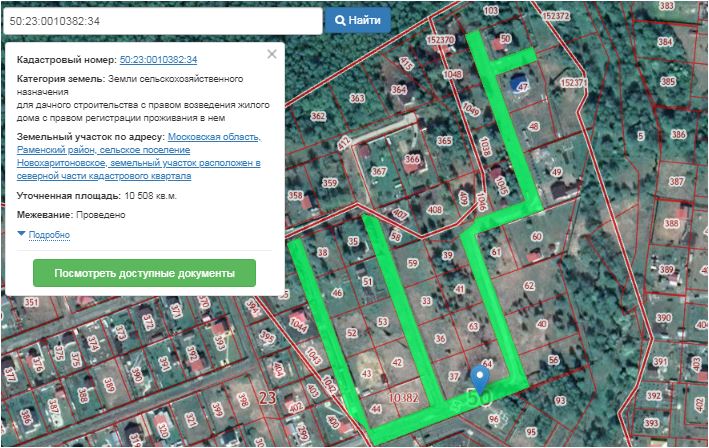Click parcel labeled 152371
Image resolution: width=709 pixels, height=448 pixels.
(573, 84)
